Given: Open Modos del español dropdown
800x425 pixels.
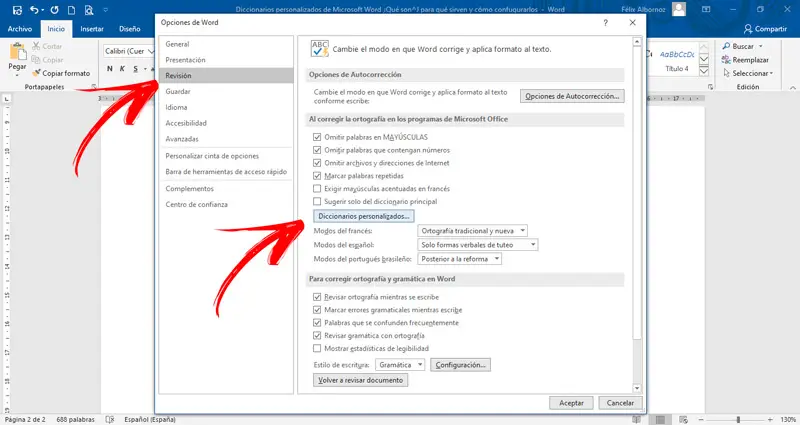Looking at the screenshot, I should pos(477,245).
